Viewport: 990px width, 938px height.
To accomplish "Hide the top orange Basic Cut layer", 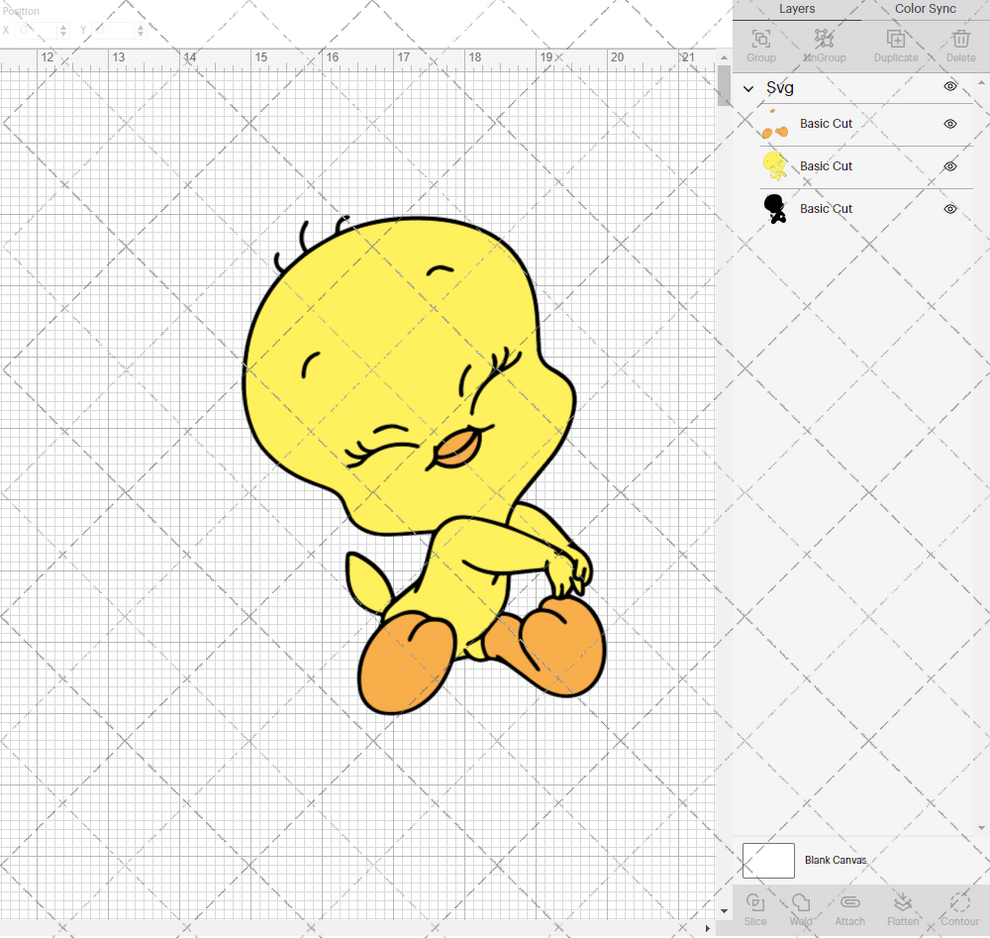I will coord(950,124).
